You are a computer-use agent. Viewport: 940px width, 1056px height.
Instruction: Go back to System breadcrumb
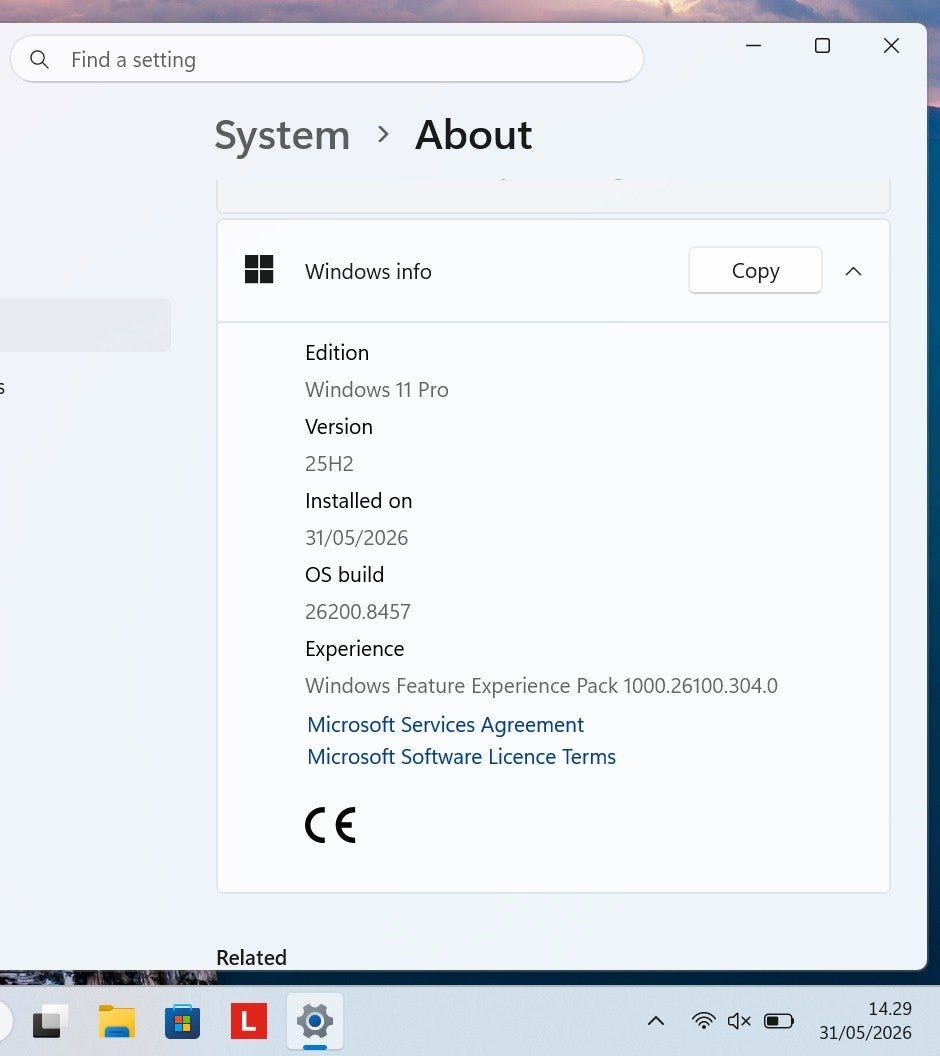(x=282, y=135)
